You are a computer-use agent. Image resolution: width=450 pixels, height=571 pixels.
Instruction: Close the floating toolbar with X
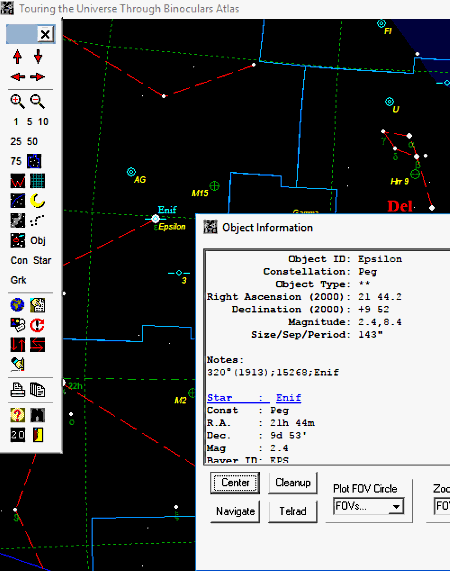[46, 35]
